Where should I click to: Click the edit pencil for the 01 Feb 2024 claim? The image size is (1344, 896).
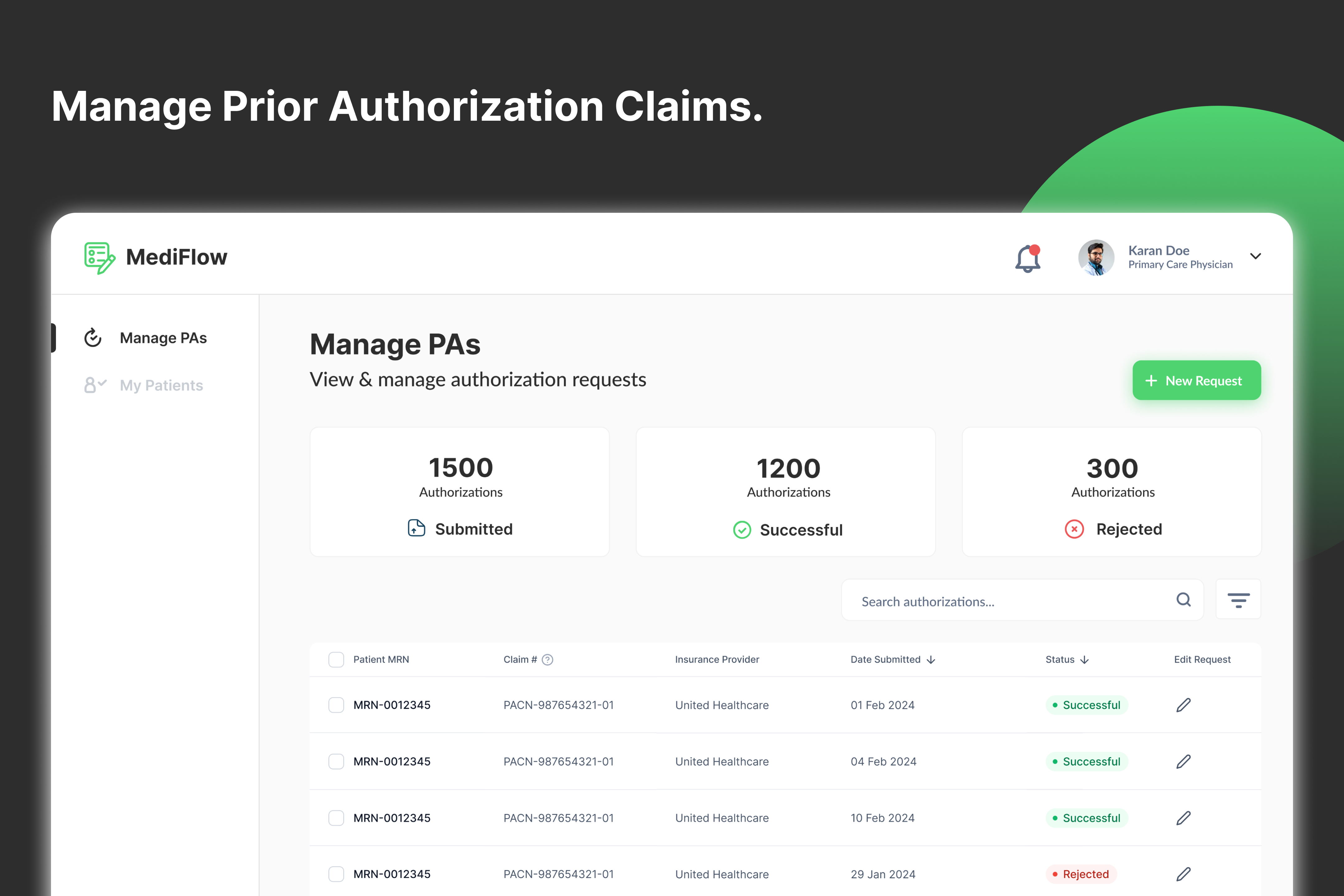[x=1183, y=705]
